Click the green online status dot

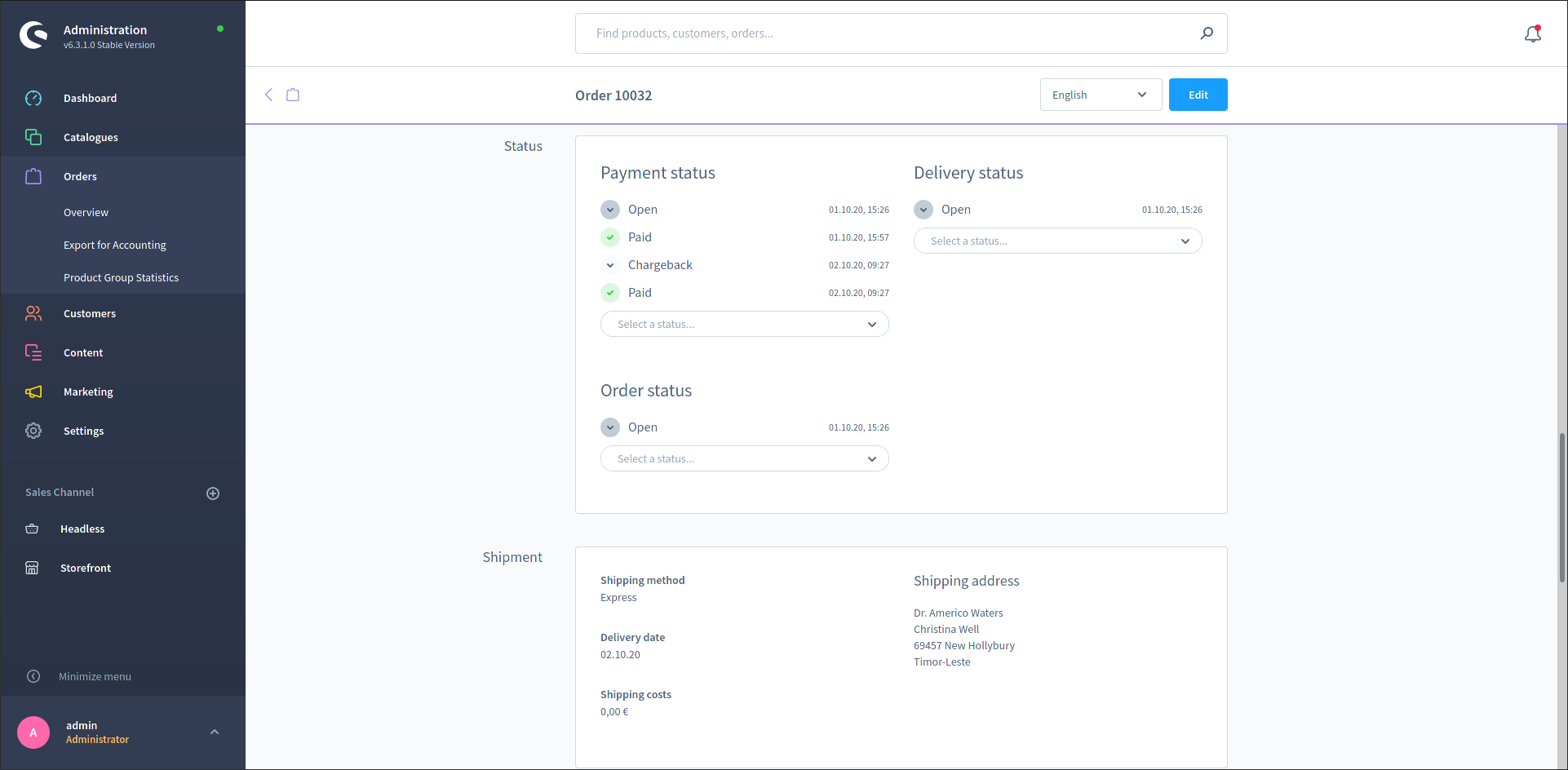point(220,29)
